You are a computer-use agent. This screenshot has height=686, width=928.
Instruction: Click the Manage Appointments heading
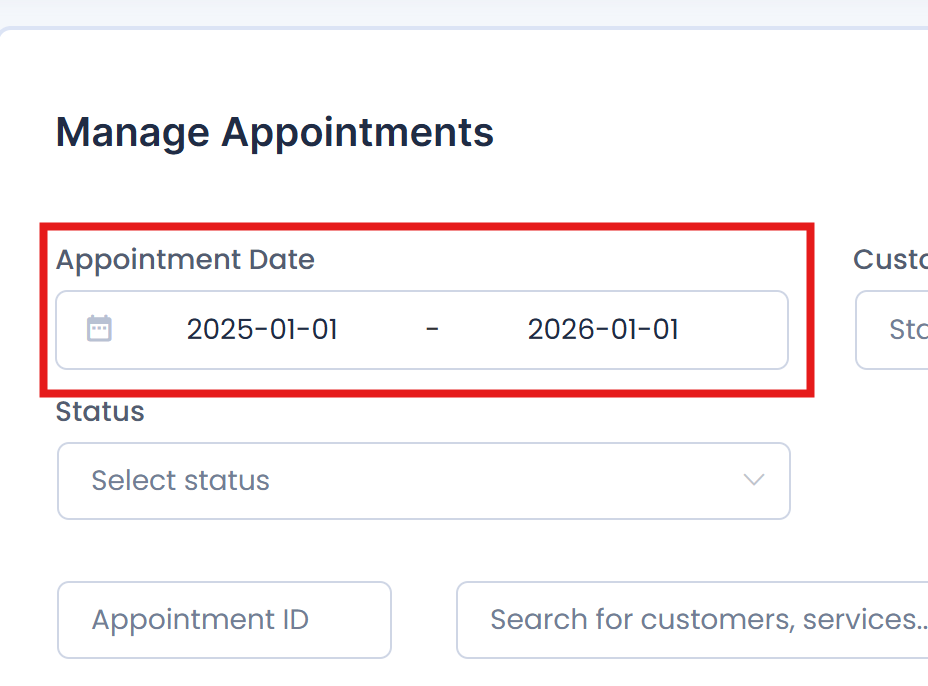click(x=275, y=132)
